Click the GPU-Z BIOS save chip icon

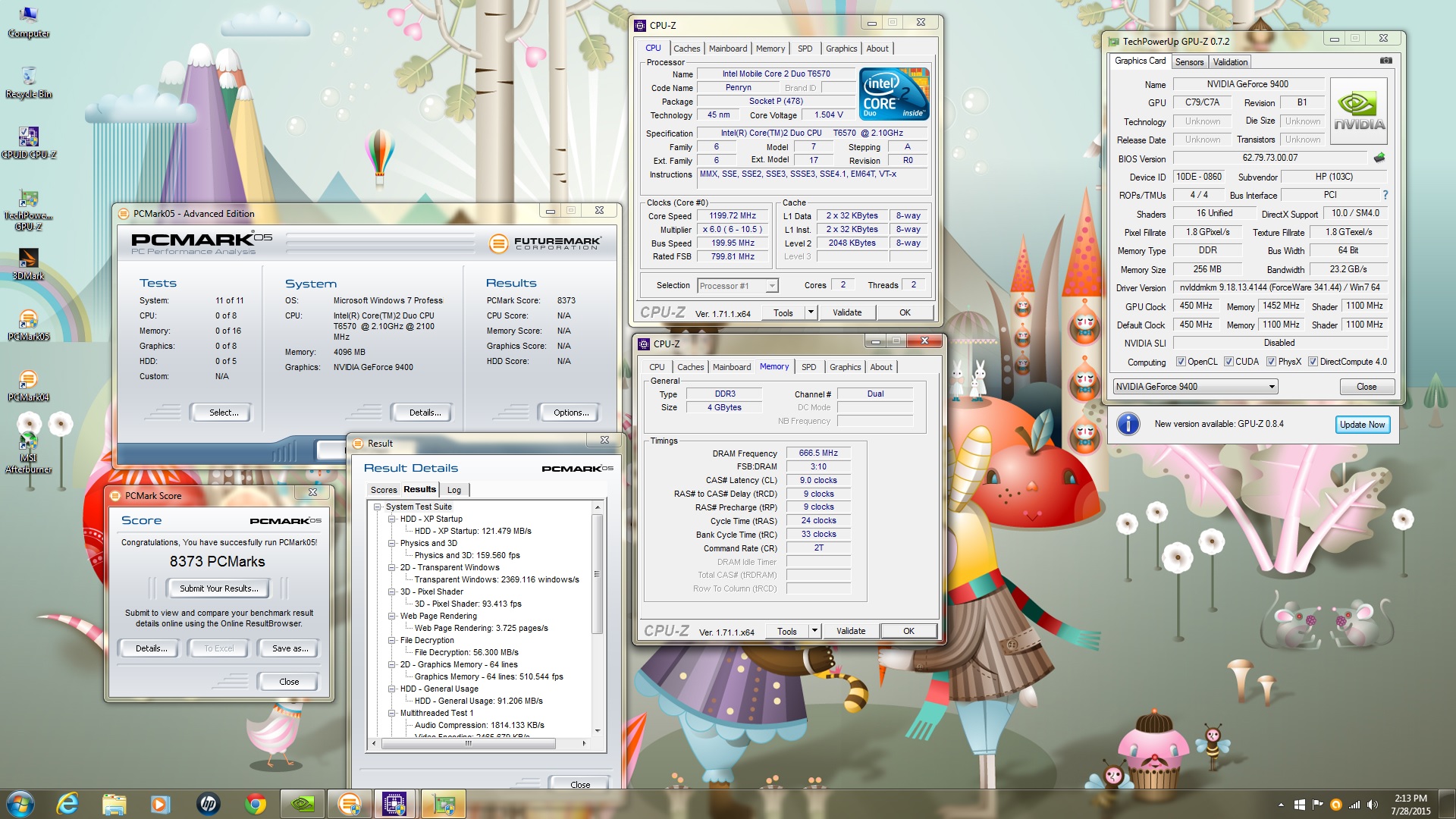pos(1379,158)
